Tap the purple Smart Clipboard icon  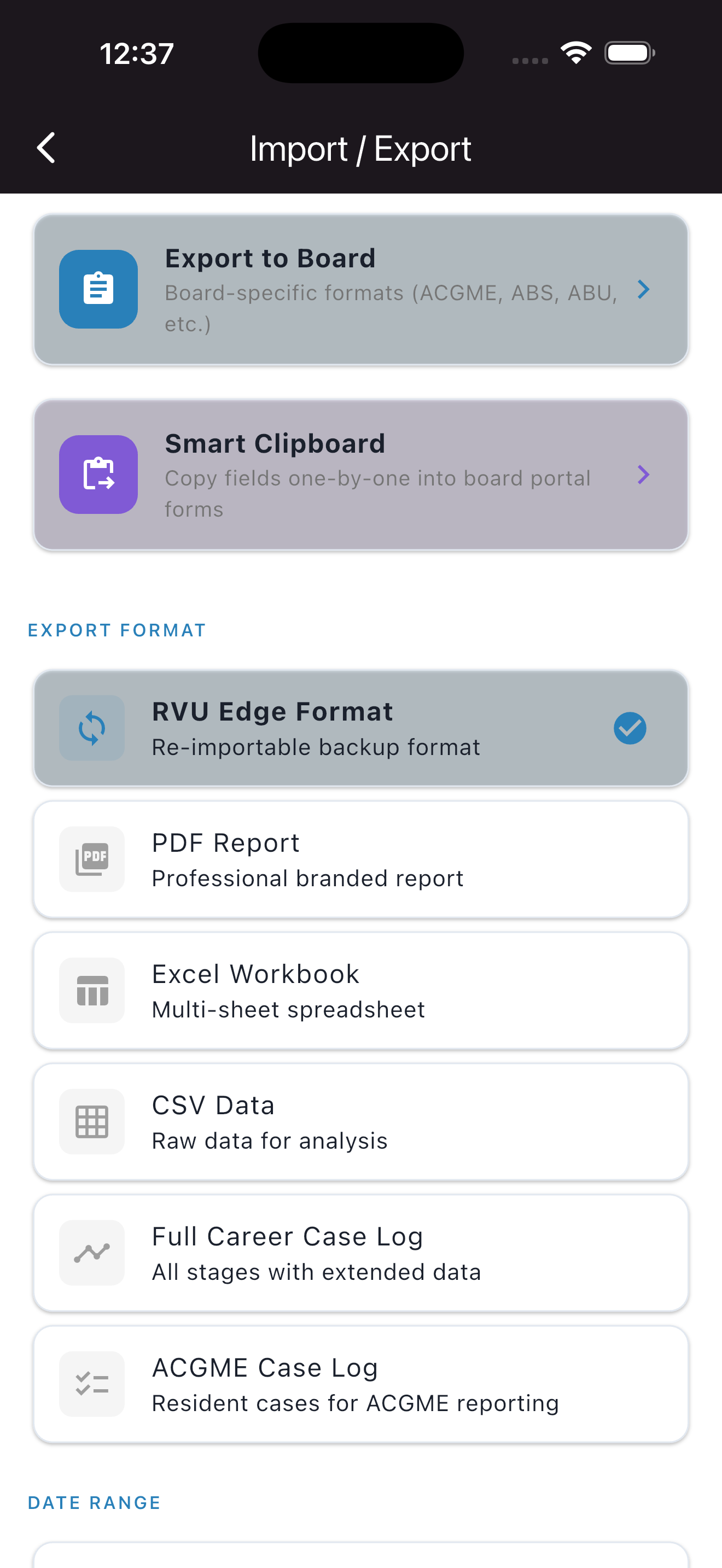[x=98, y=474]
